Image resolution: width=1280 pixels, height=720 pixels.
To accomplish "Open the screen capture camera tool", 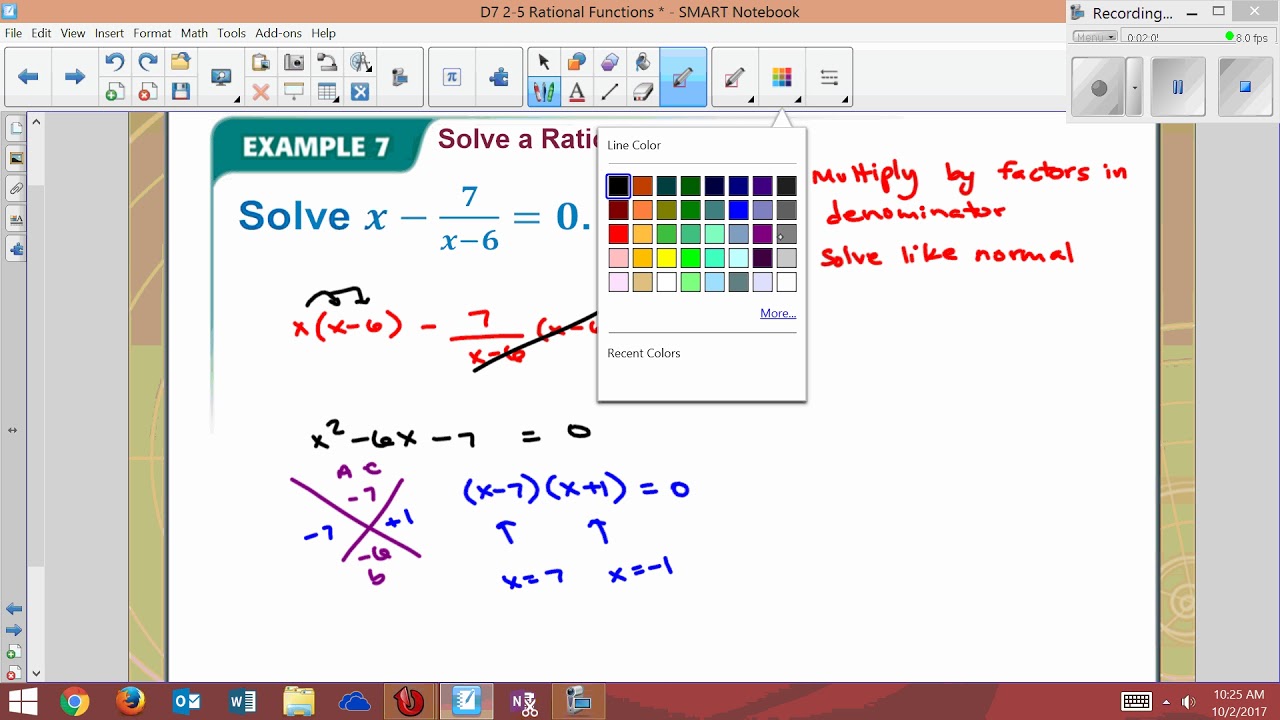I will point(294,62).
